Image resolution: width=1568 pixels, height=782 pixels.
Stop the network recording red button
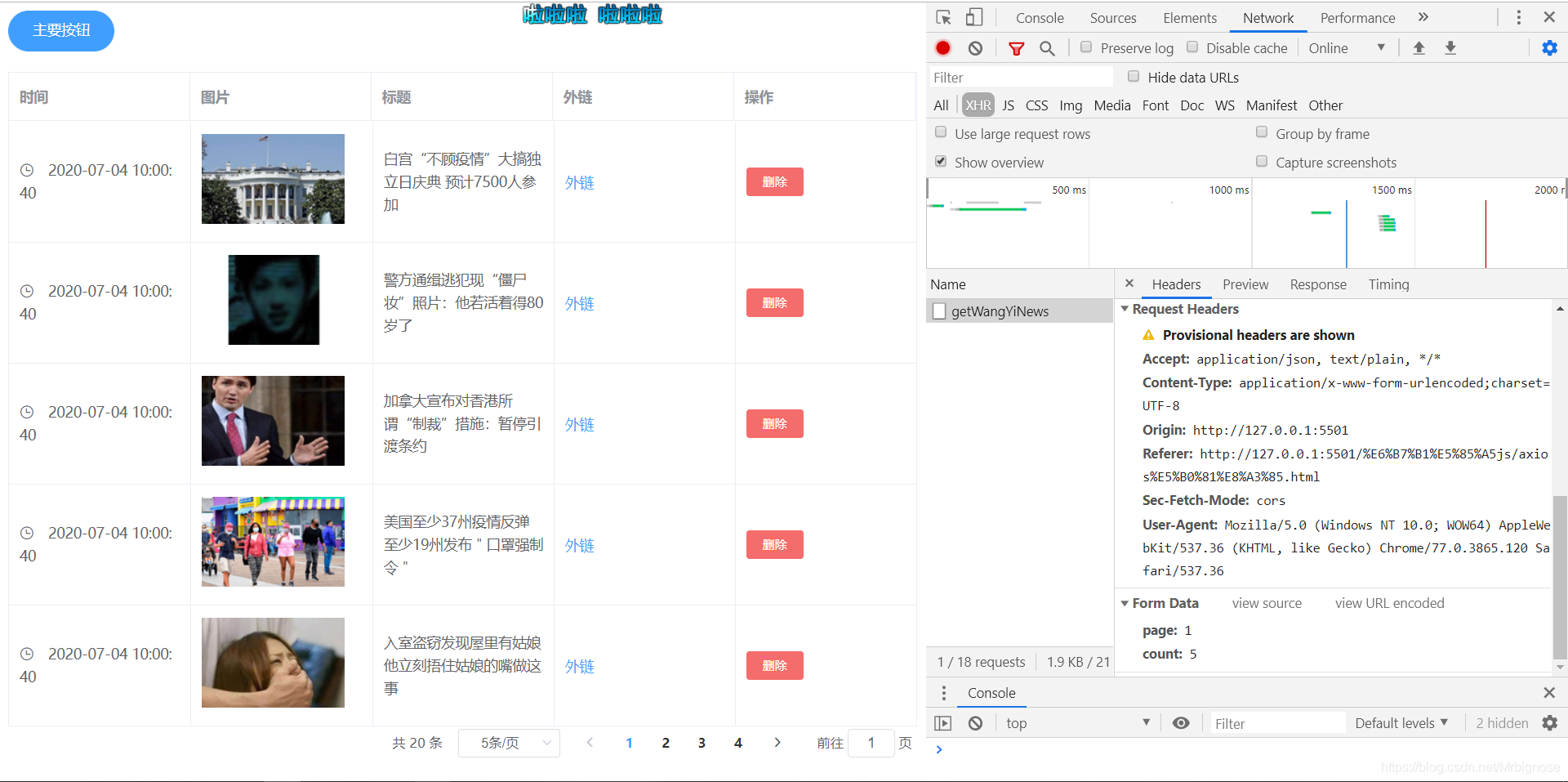942,47
